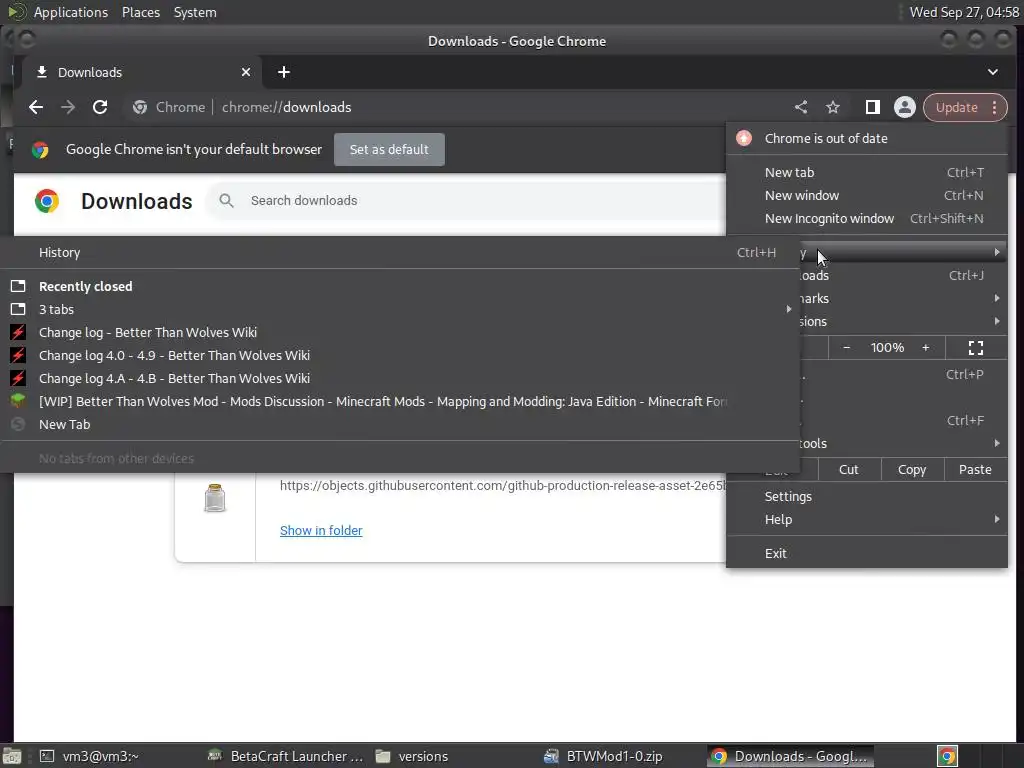Click the Settings menu item
This screenshot has height=768, width=1024.
pos(867,496)
